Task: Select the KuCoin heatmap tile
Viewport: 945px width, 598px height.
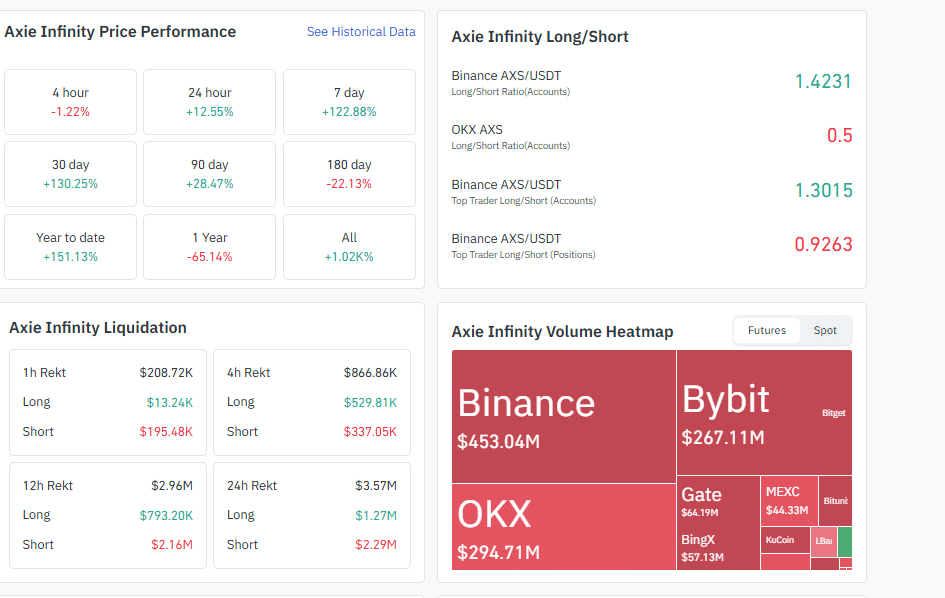Action: [784, 540]
